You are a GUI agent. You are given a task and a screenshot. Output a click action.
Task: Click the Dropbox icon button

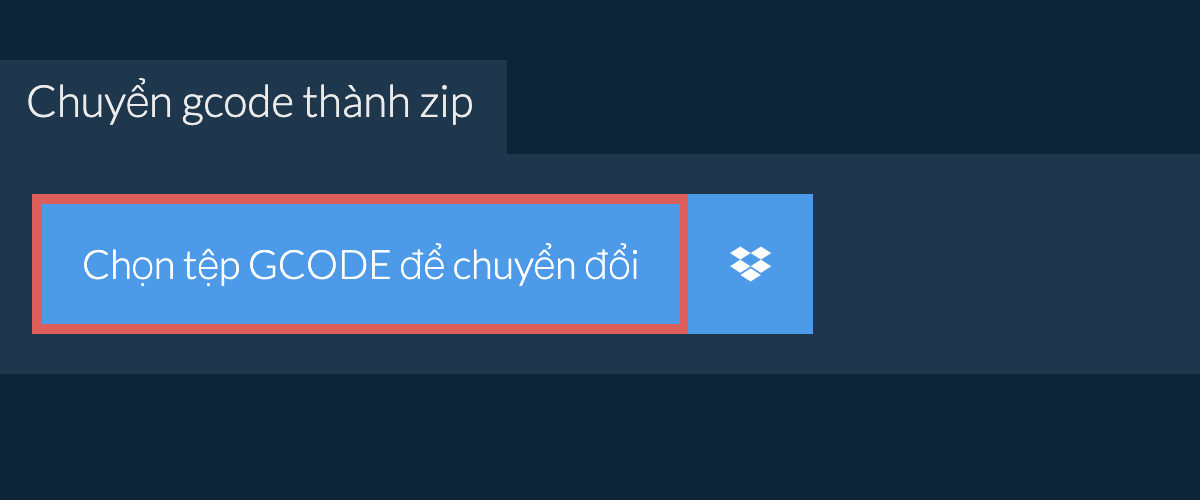[x=750, y=264]
